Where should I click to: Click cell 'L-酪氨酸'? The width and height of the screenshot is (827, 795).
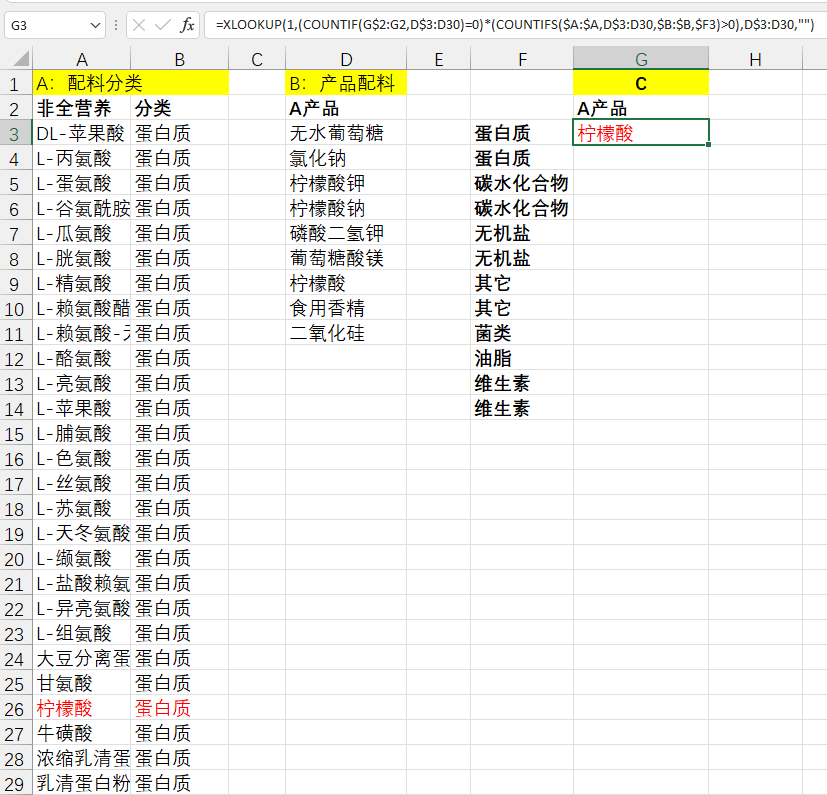coord(81,358)
